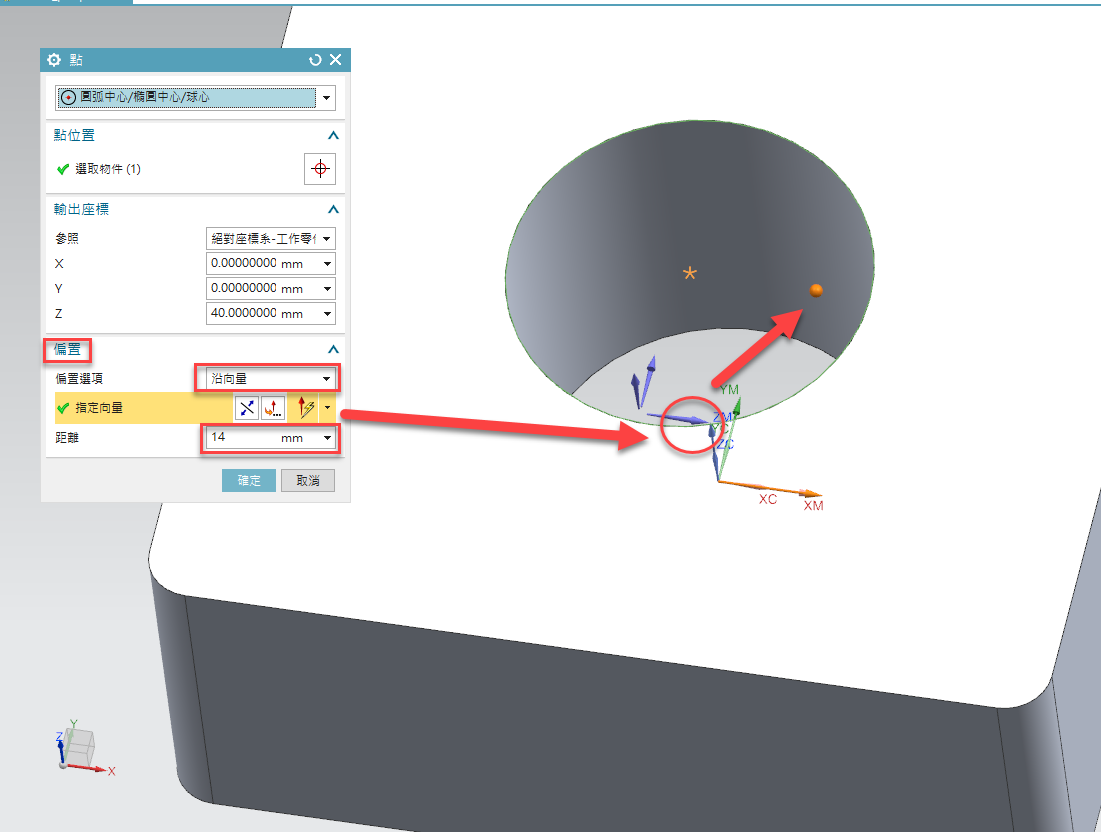Collapse the 輸出座標 section
The height and width of the screenshot is (832, 1101).
pos(333,210)
